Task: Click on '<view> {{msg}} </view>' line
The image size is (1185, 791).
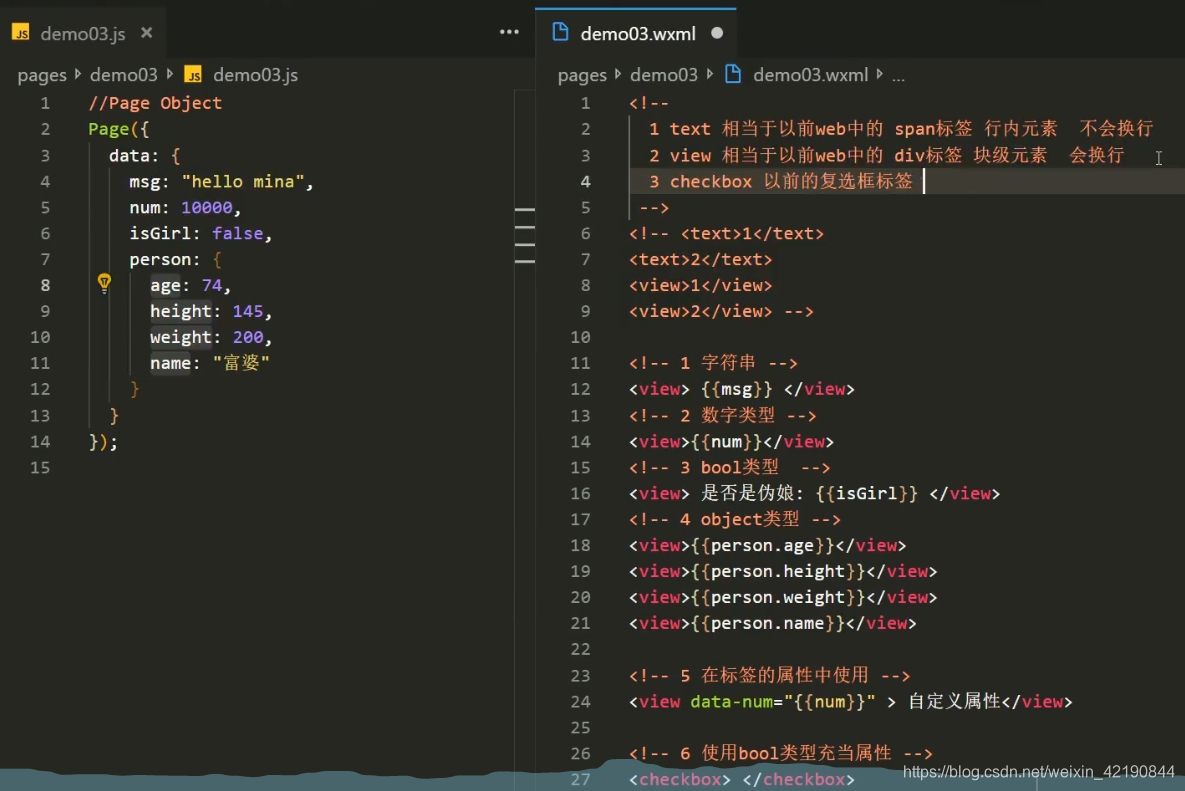Action: point(741,389)
